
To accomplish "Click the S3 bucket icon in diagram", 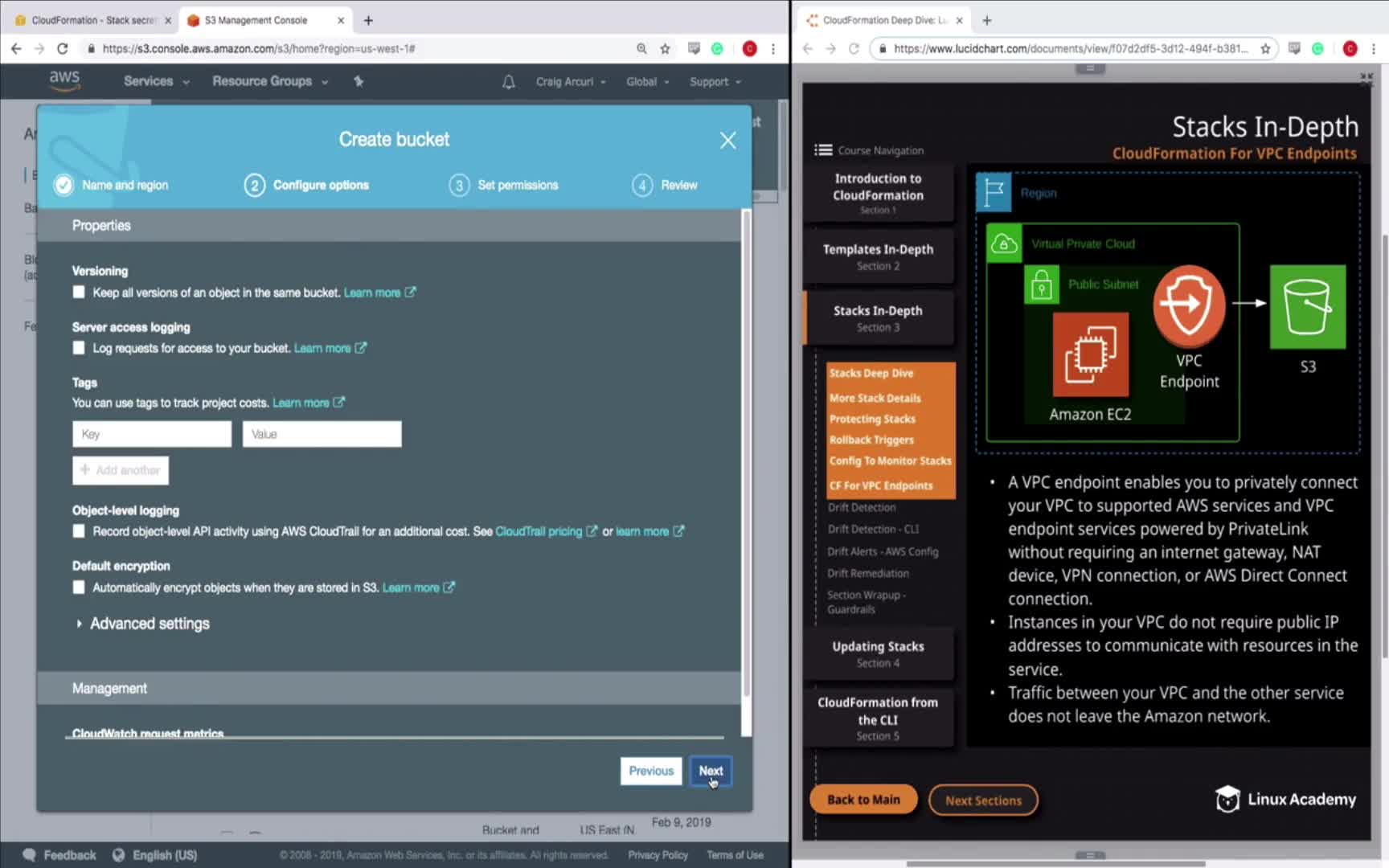I will tap(1308, 307).
